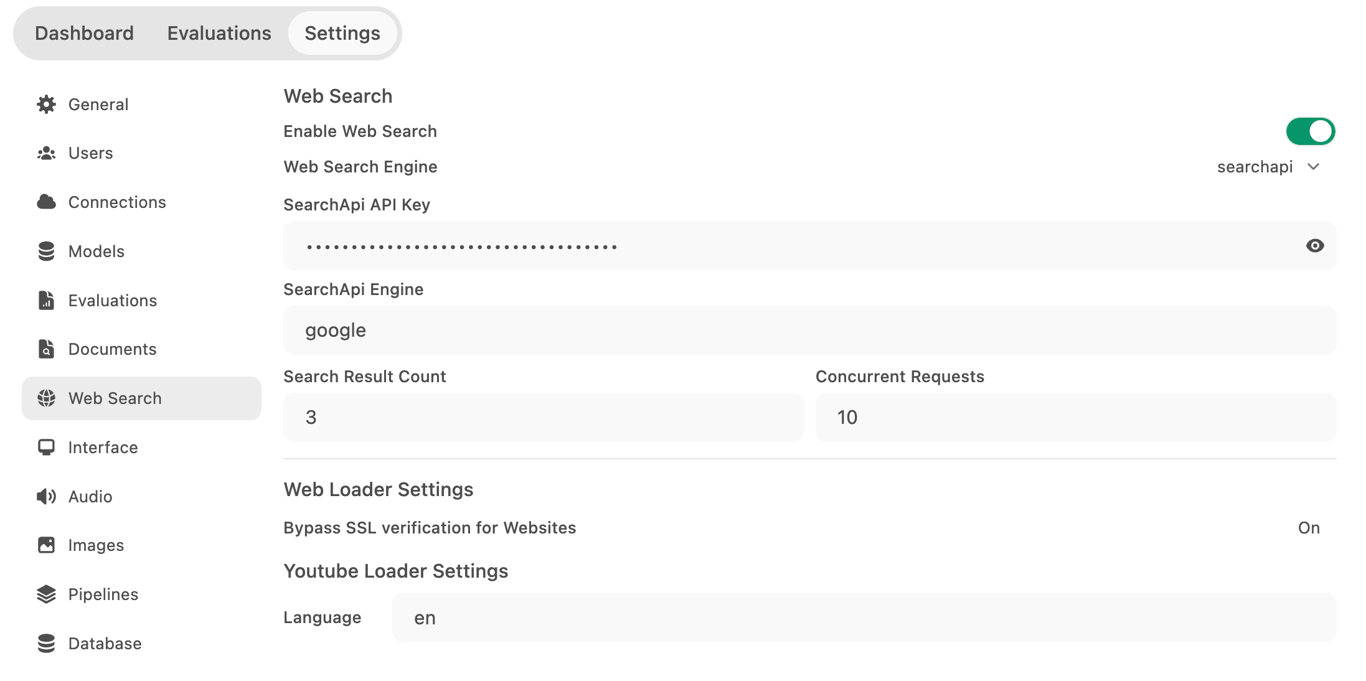1366x681 pixels.
Task: Click the Users sidebar icon
Action: click(x=46, y=153)
